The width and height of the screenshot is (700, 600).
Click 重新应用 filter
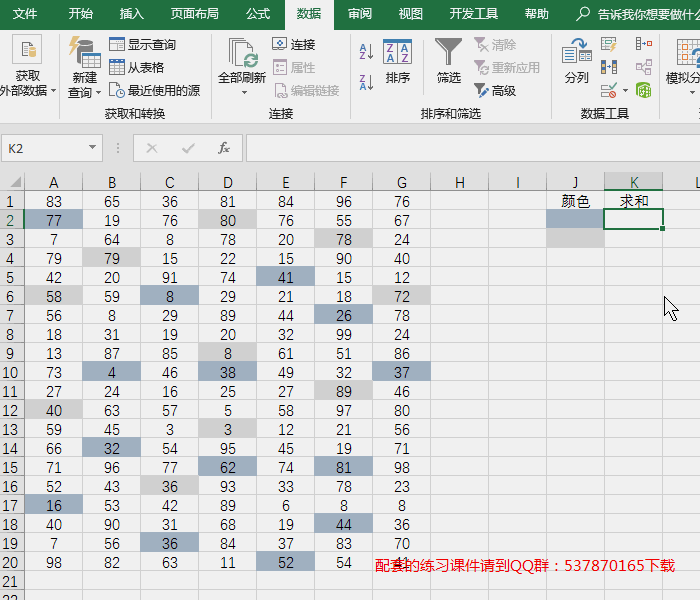pyautogui.click(x=507, y=67)
